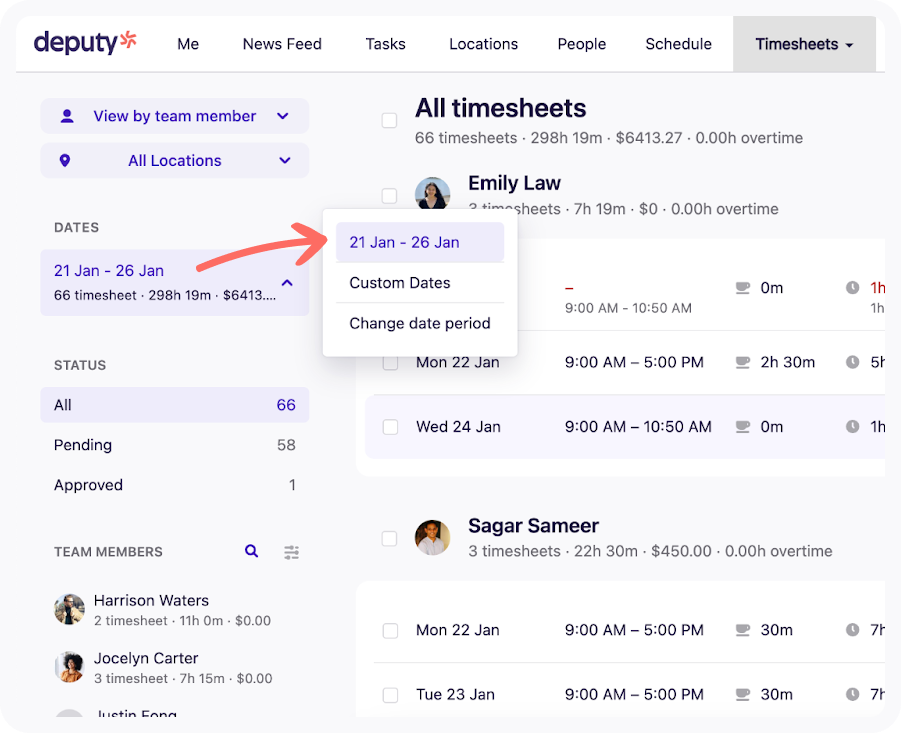Click the person icon on View by team member
The image size is (901, 733).
(67, 116)
